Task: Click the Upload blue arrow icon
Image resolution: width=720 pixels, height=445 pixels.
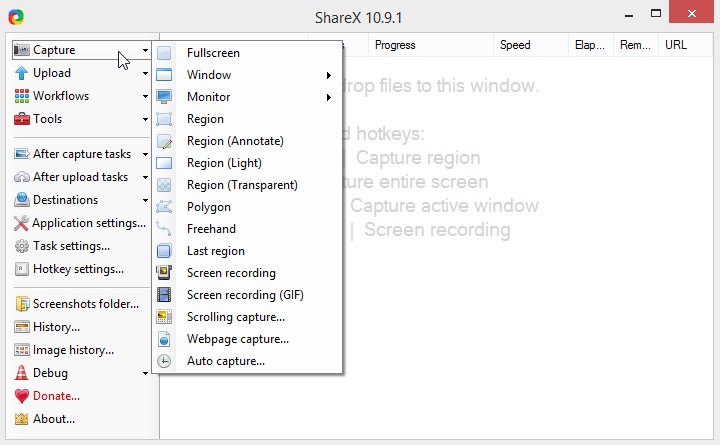Action: [x=22, y=73]
